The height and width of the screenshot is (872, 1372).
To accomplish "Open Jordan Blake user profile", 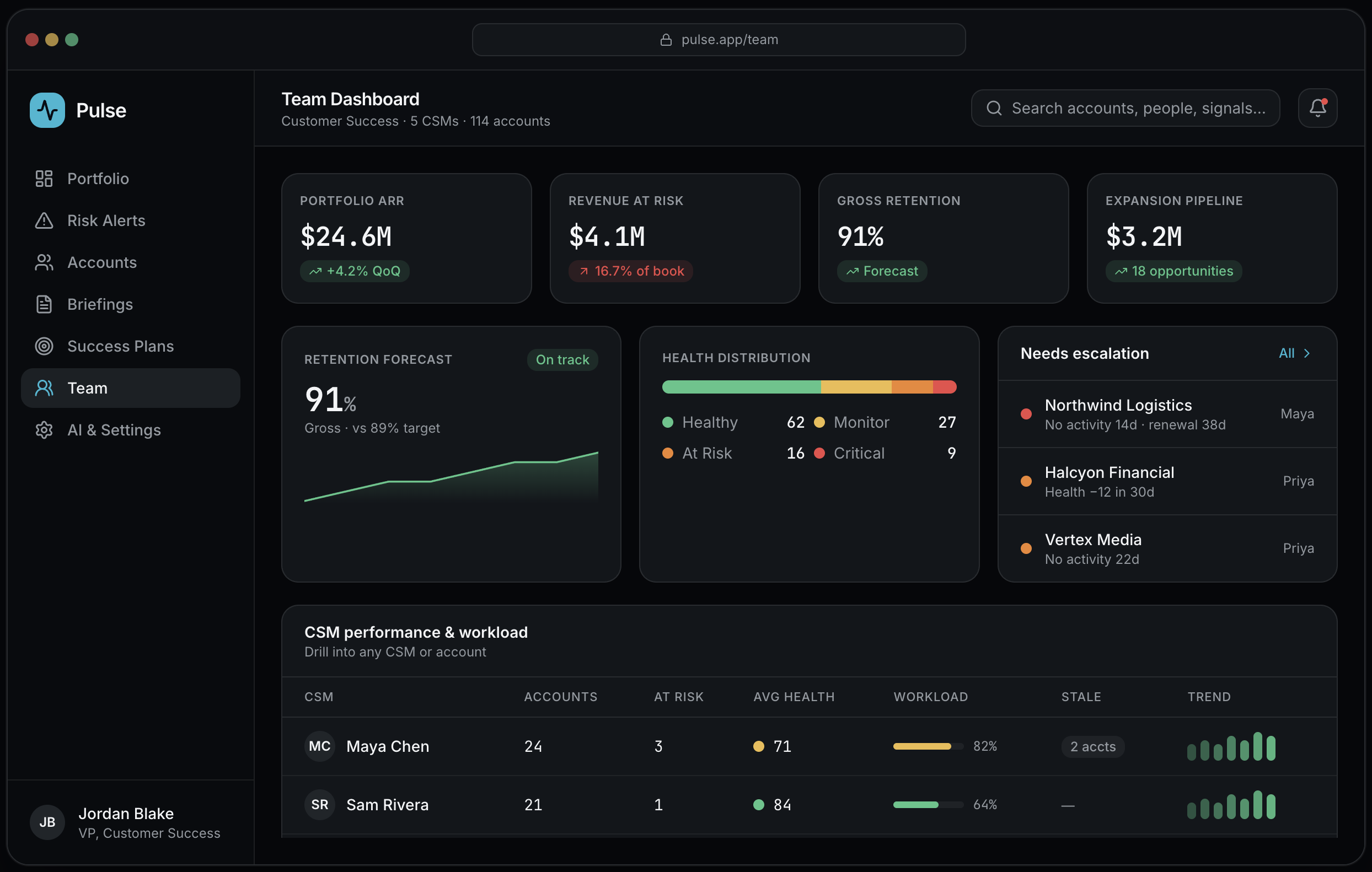I will 131,822.
